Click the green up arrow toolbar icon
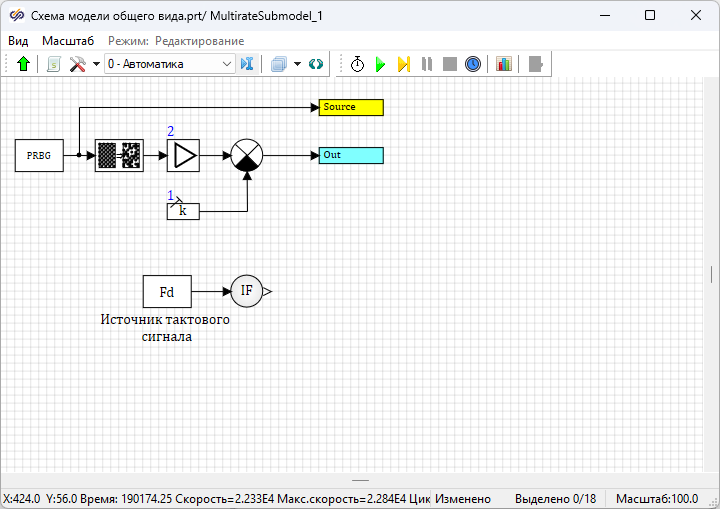 click(23, 64)
